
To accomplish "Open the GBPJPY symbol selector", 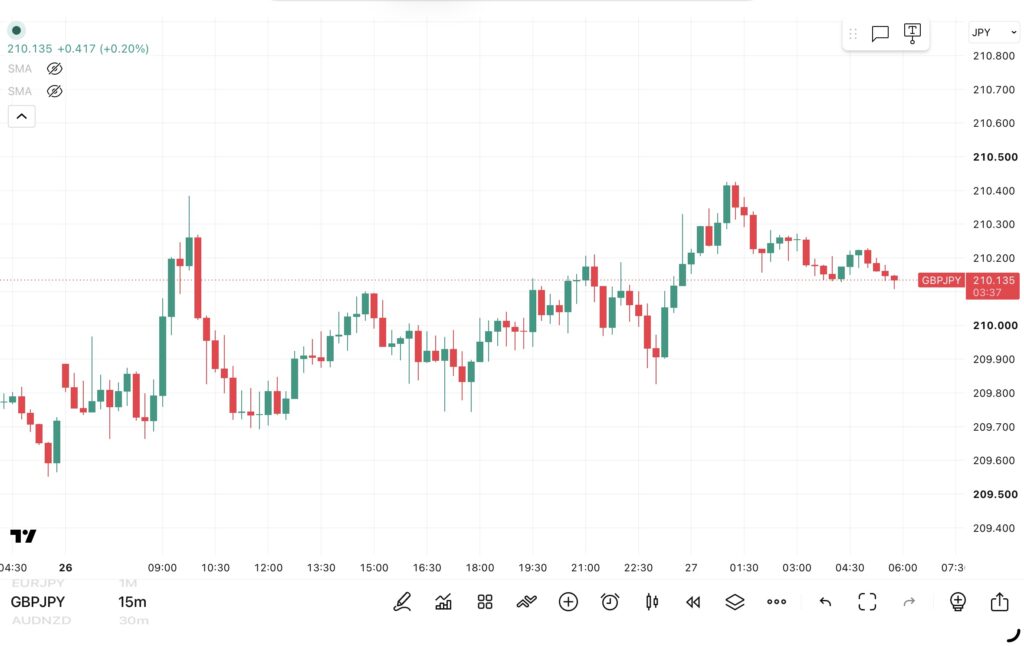I will pos(38,602).
